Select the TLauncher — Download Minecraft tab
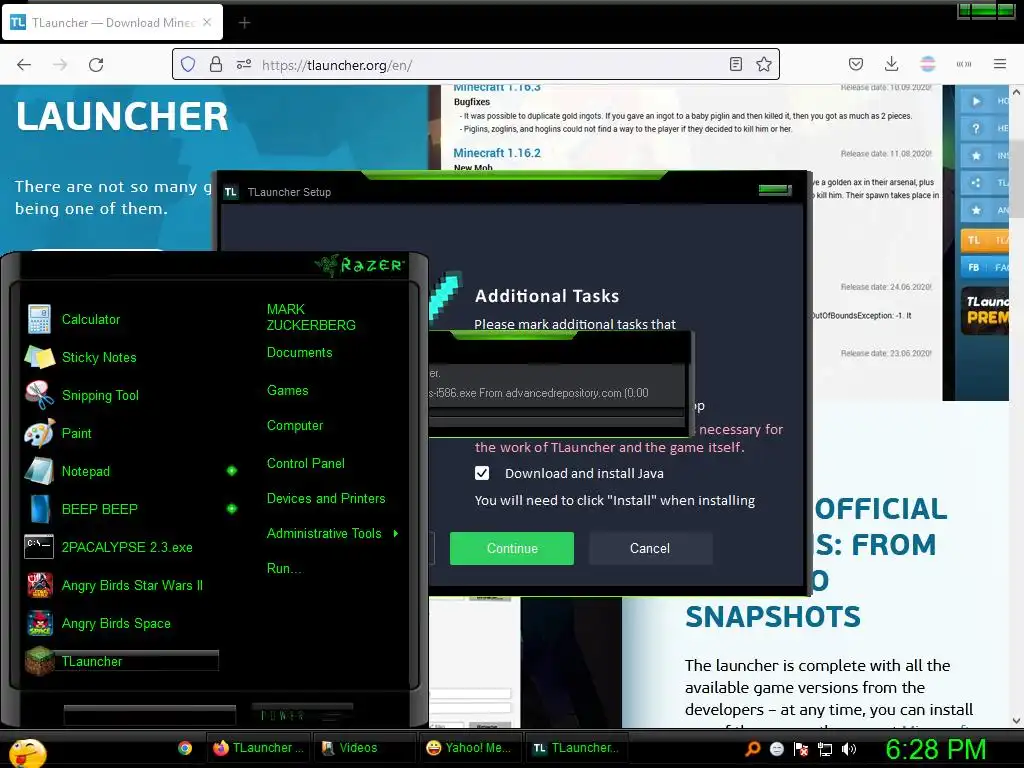Screen dimensions: 1024x768 113,22
